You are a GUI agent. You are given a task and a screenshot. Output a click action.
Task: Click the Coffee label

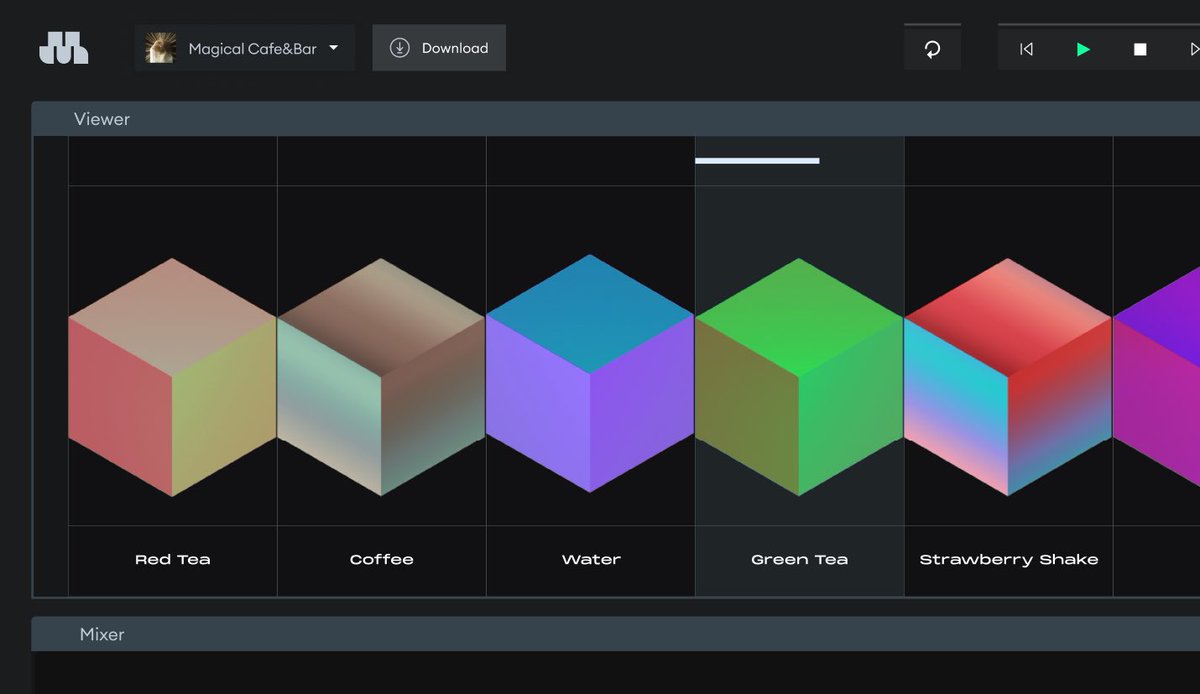tap(382, 560)
